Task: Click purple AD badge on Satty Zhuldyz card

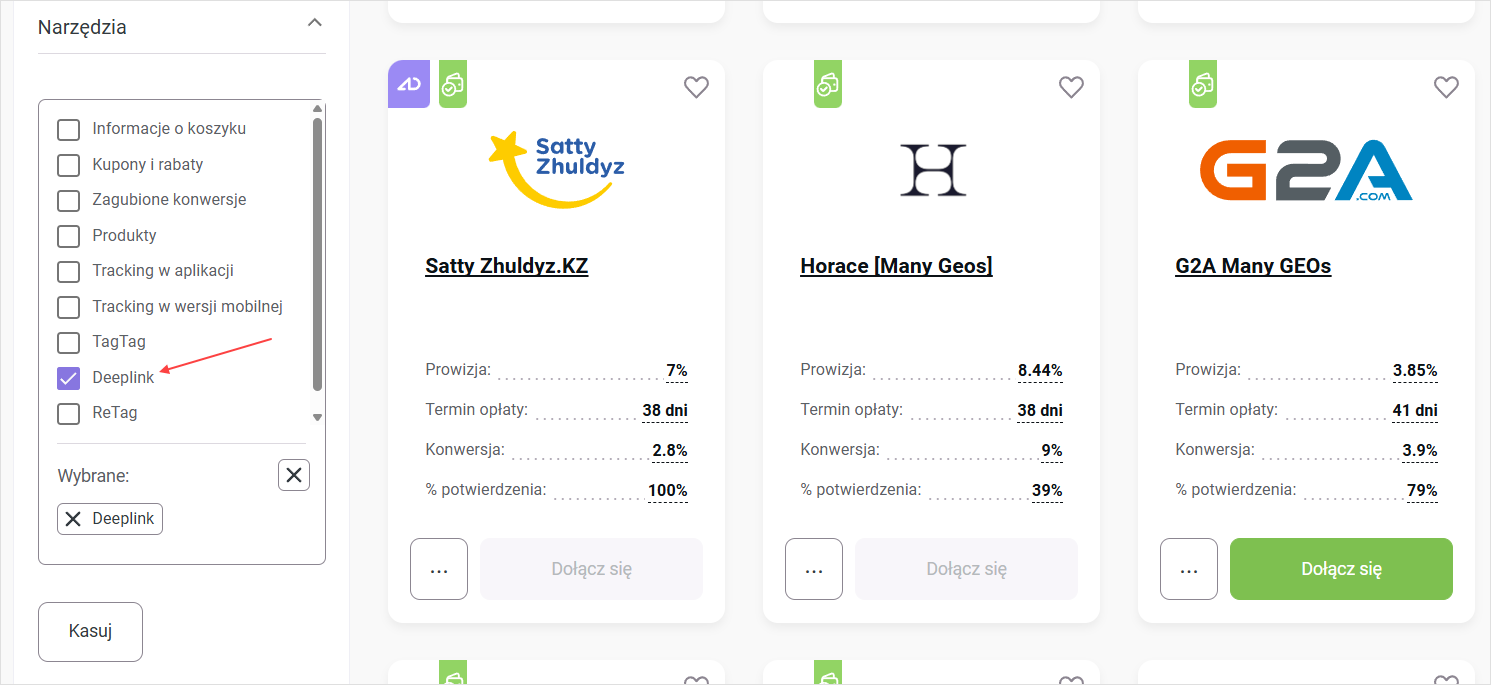Action: (409, 84)
